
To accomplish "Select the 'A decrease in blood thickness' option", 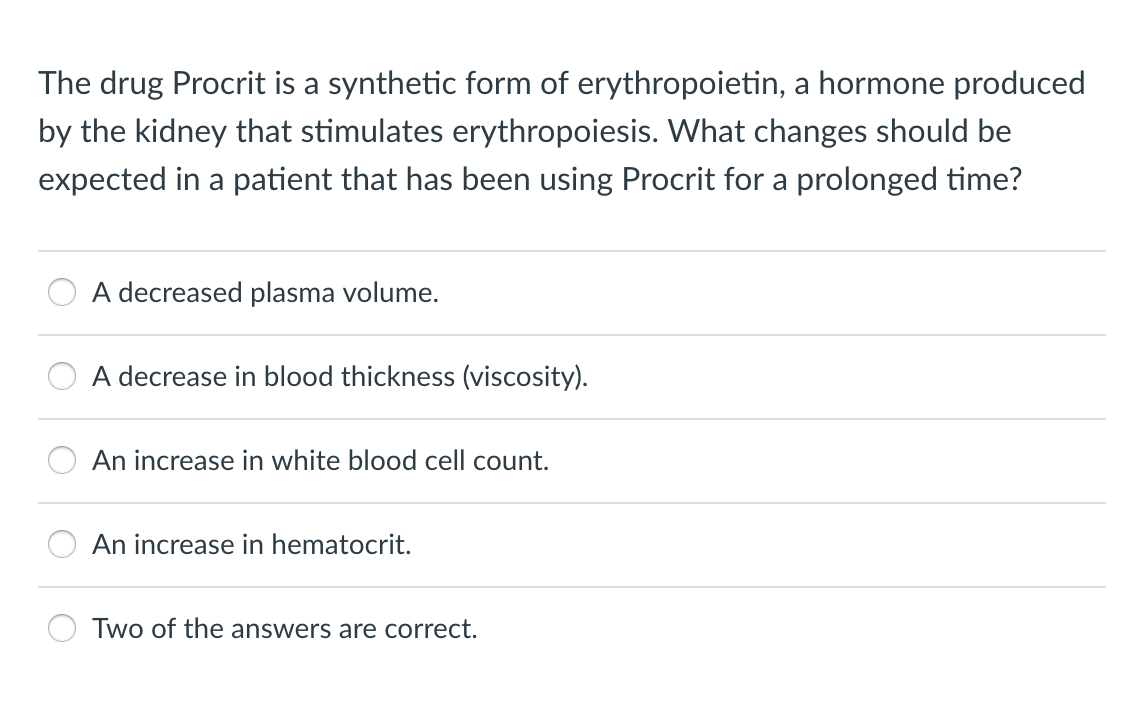I will tap(62, 376).
